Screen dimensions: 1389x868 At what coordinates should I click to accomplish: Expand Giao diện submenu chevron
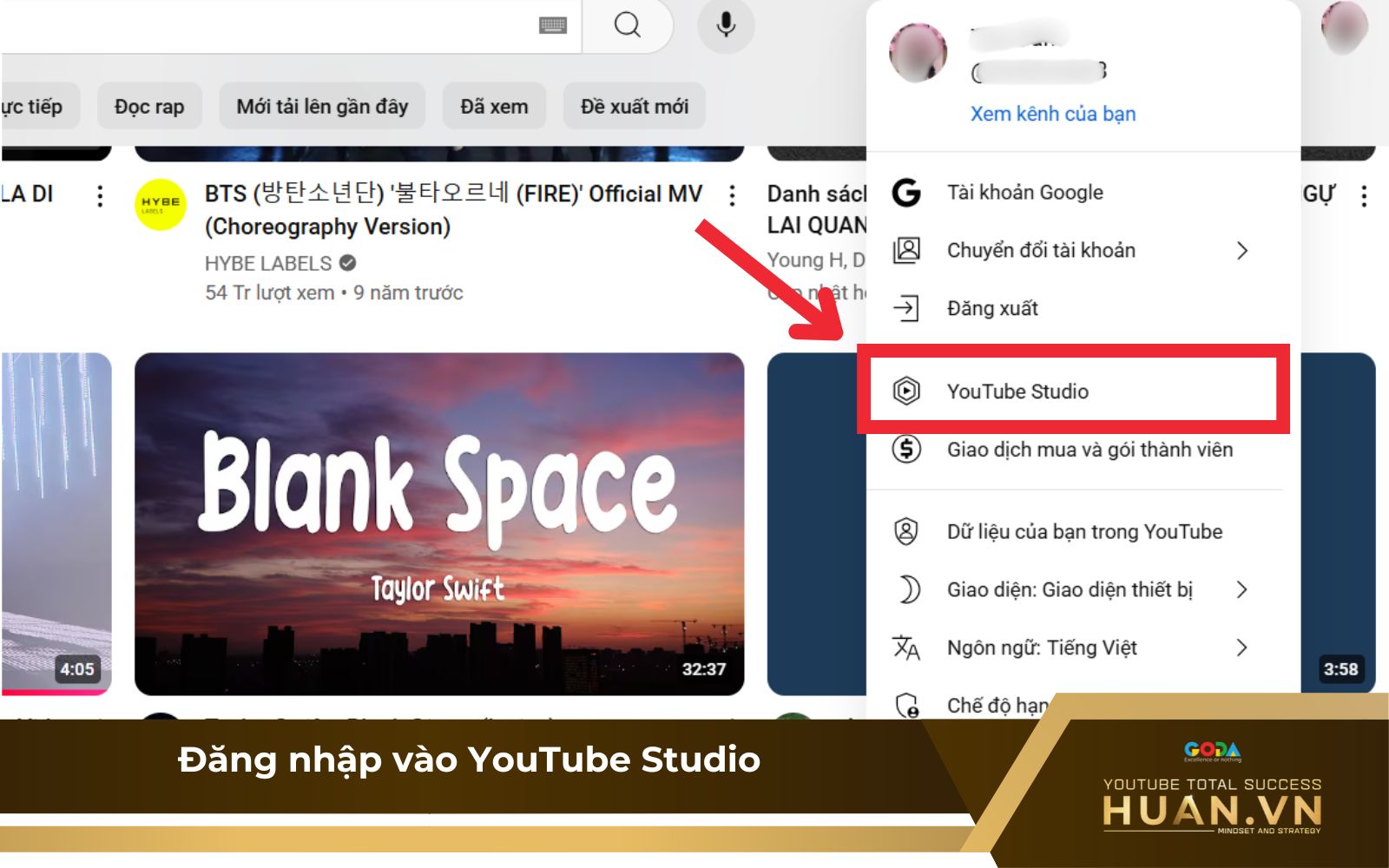1242,590
